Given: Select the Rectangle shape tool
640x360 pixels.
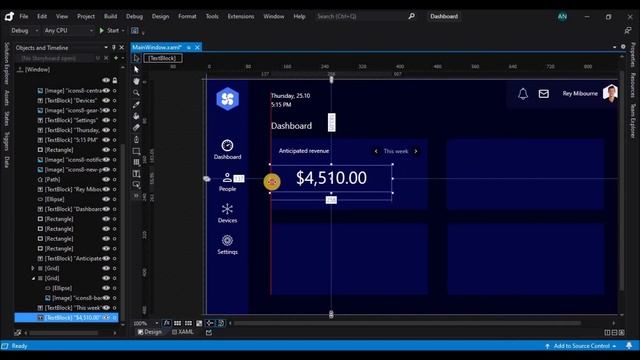Looking at the screenshot, I should point(136,151).
